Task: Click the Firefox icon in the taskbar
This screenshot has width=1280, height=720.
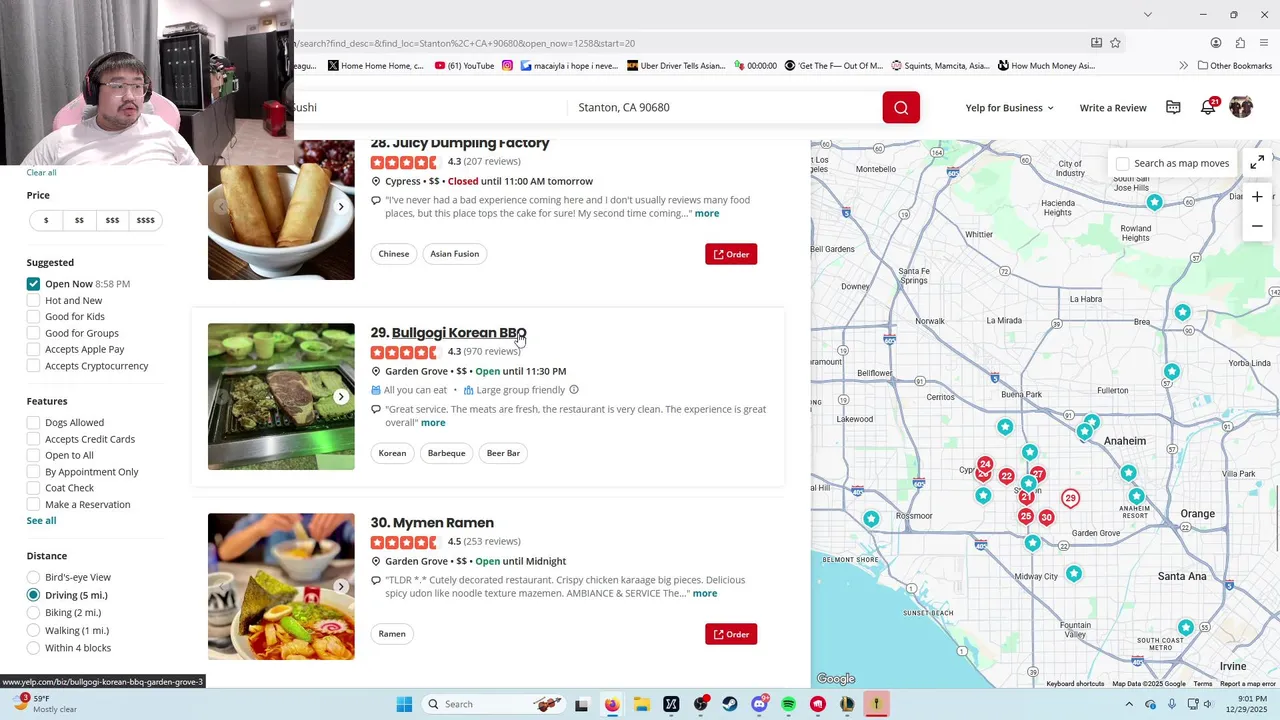Action: click(x=611, y=704)
